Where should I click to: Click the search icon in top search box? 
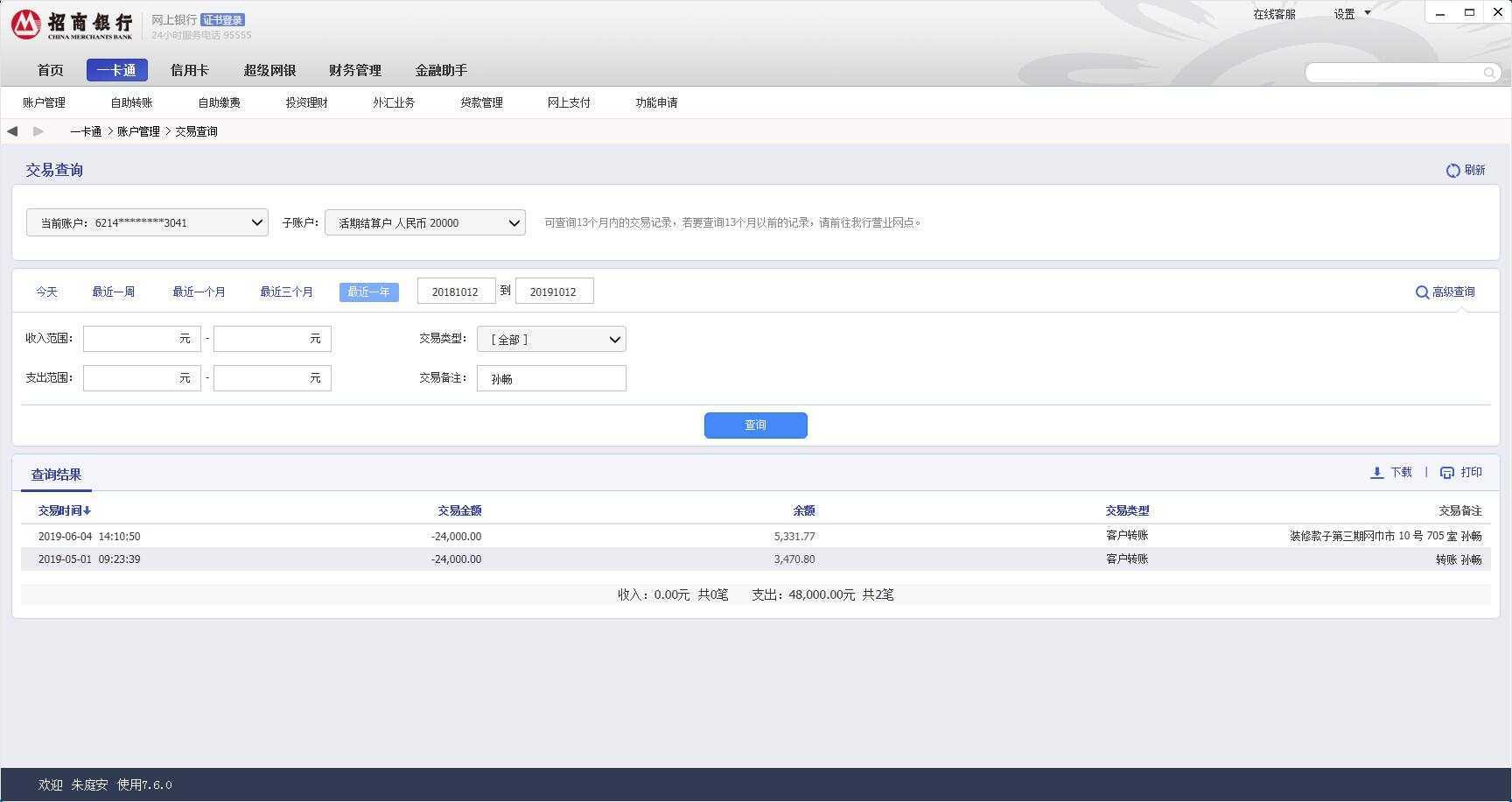coord(1489,73)
